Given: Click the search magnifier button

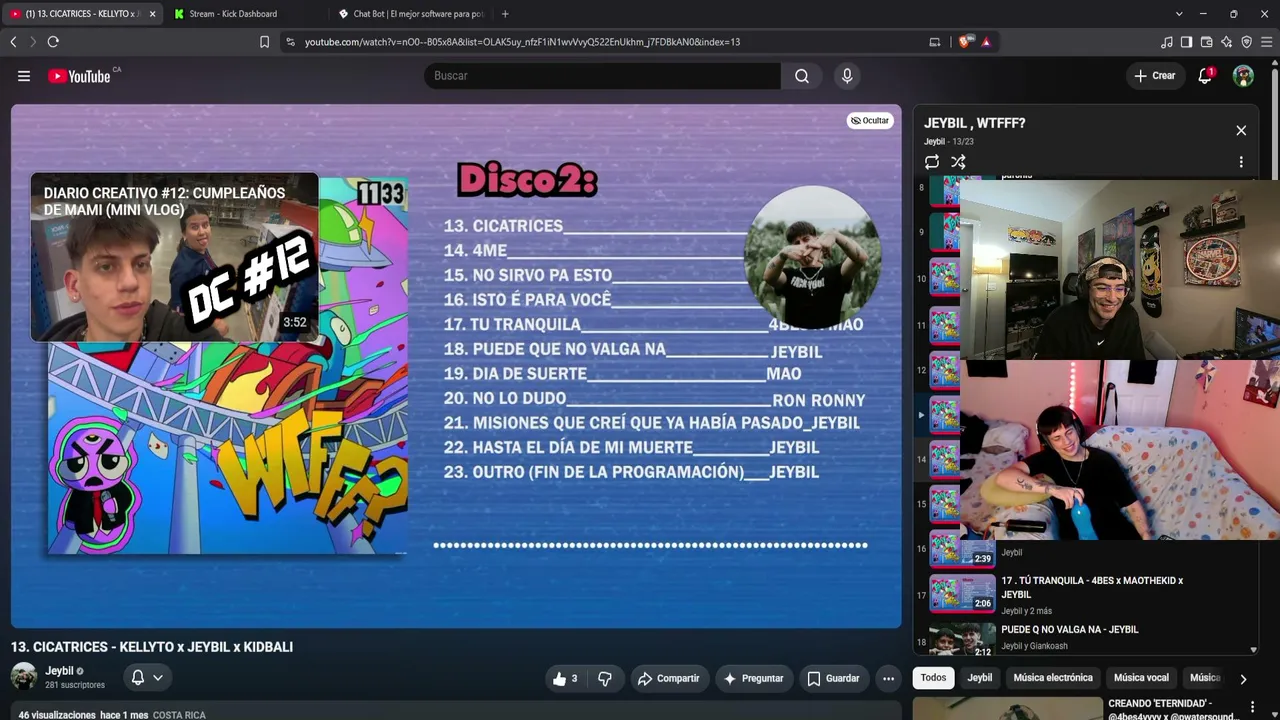Looking at the screenshot, I should click(x=802, y=76).
